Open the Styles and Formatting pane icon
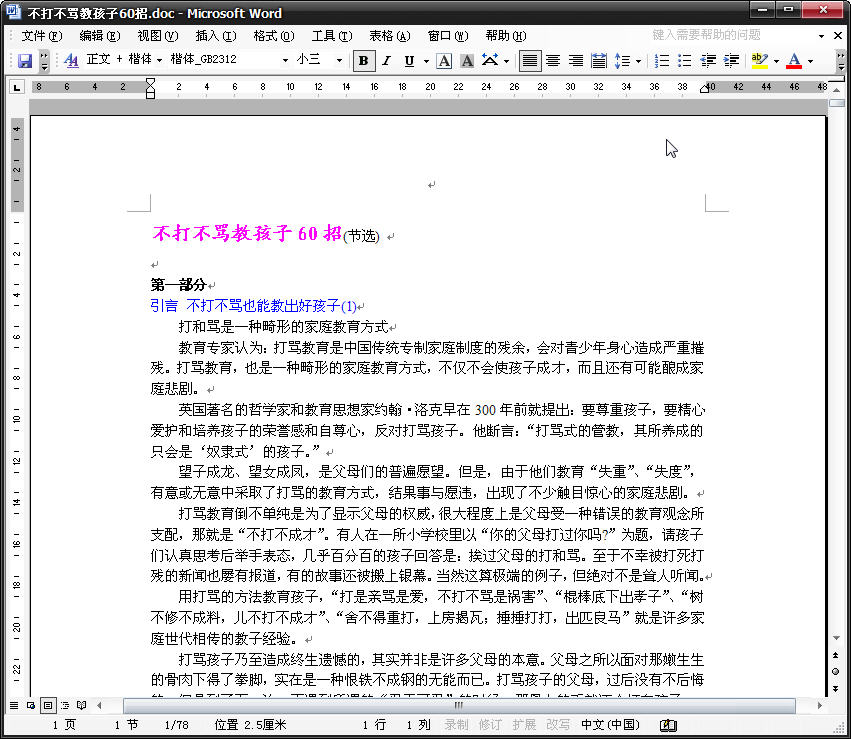This screenshot has height=739, width=851. click(x=71, y=60)
